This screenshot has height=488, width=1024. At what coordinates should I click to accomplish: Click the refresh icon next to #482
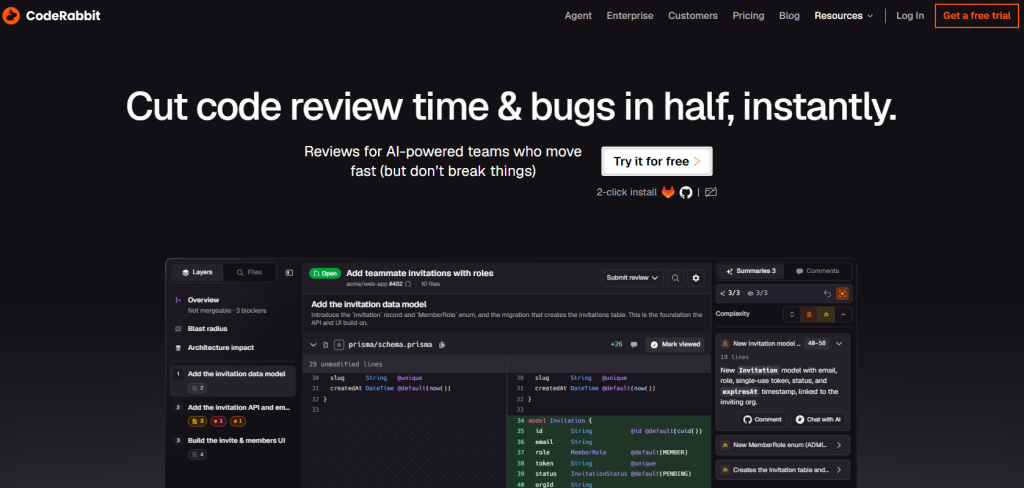[408, 284]
